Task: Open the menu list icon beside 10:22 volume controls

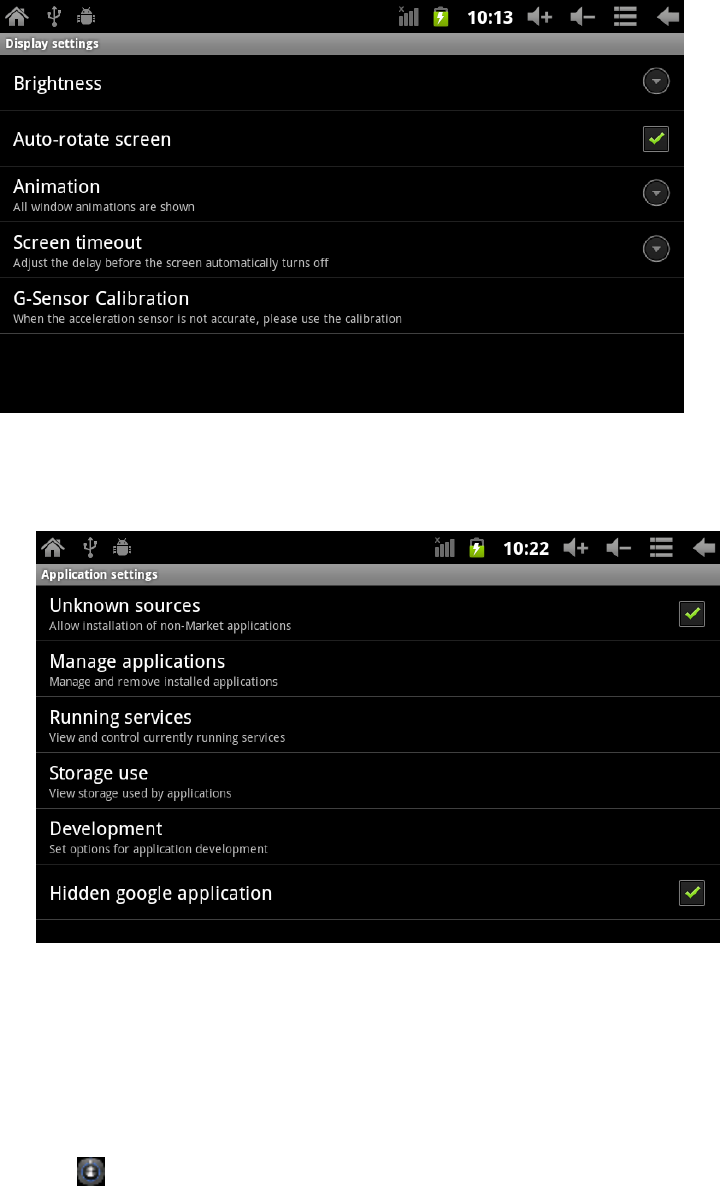Action: (661, 548)
